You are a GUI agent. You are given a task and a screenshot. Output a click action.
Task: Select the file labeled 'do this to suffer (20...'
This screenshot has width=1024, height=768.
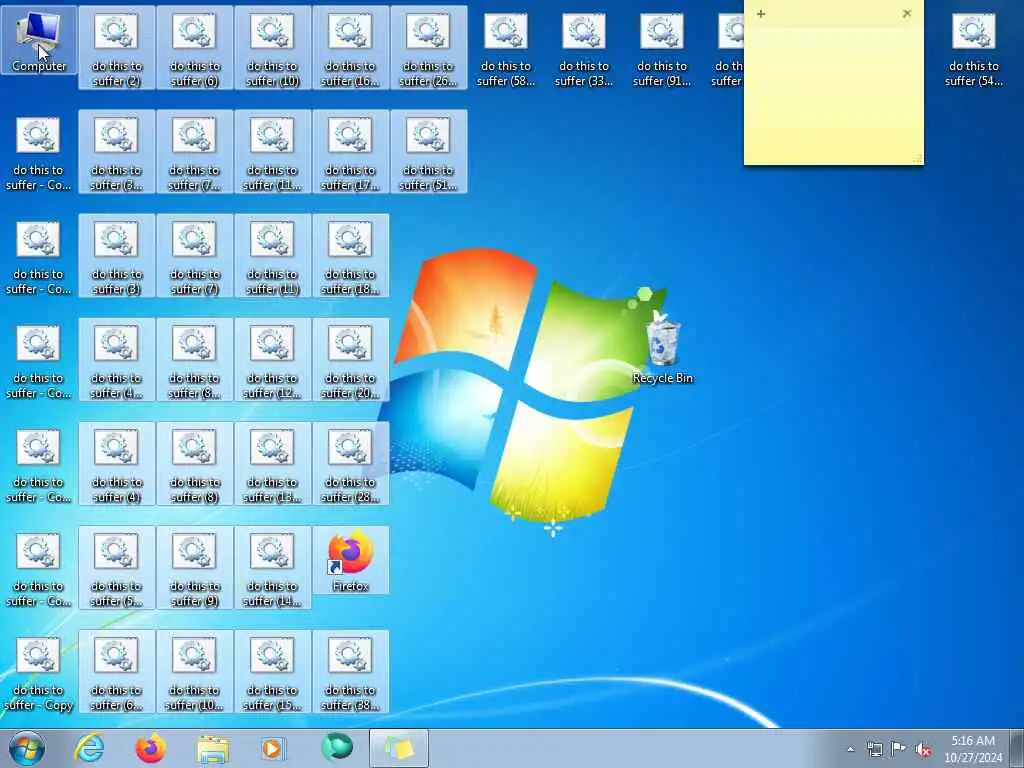(351, 359)
